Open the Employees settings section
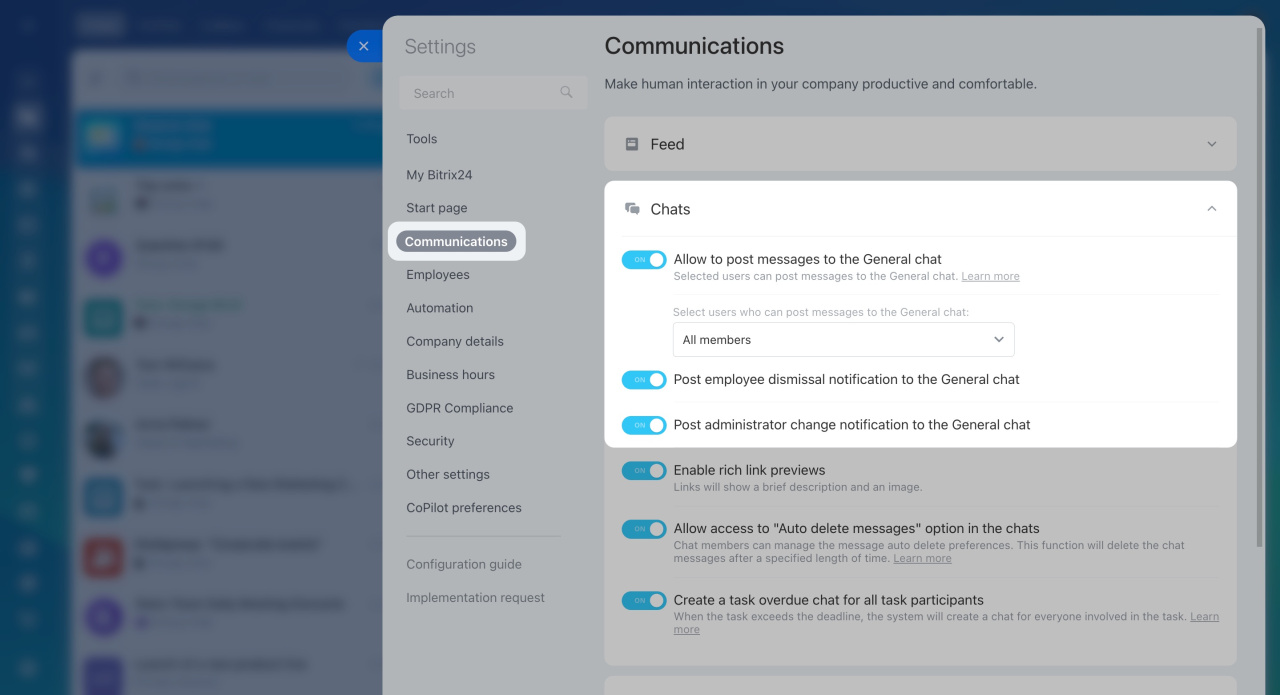 [437, 275]
